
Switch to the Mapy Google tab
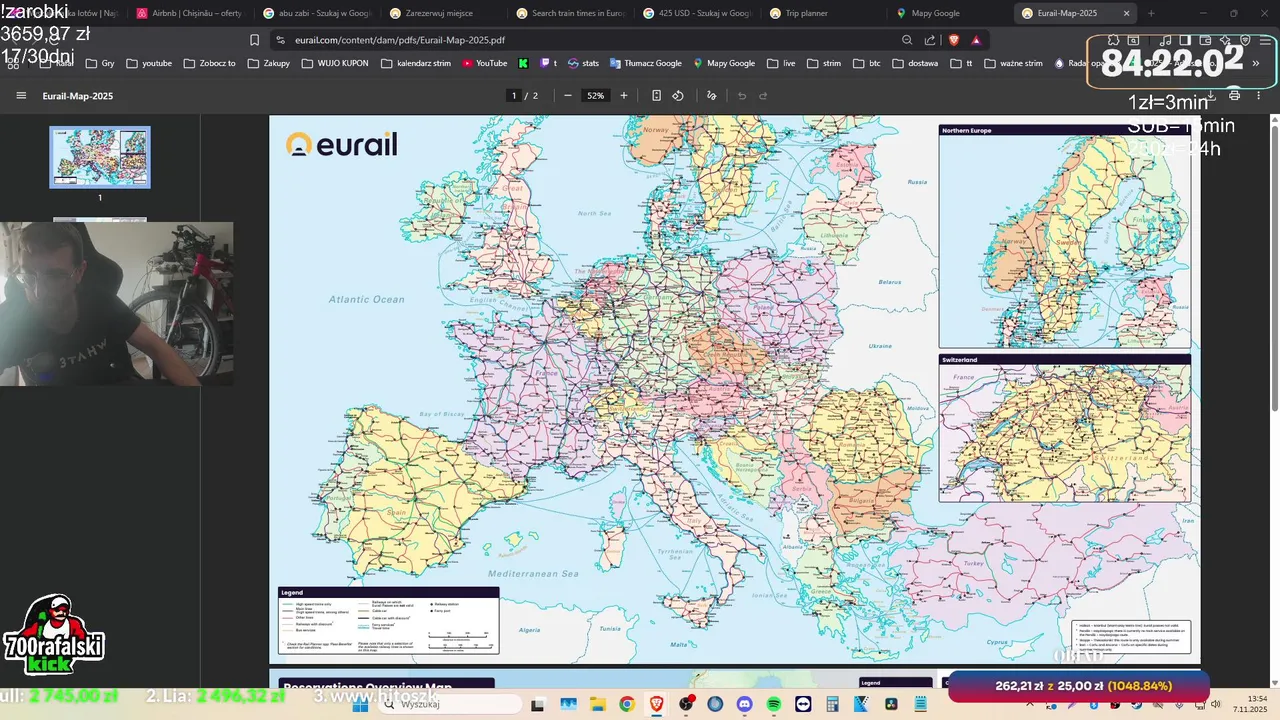950,13
